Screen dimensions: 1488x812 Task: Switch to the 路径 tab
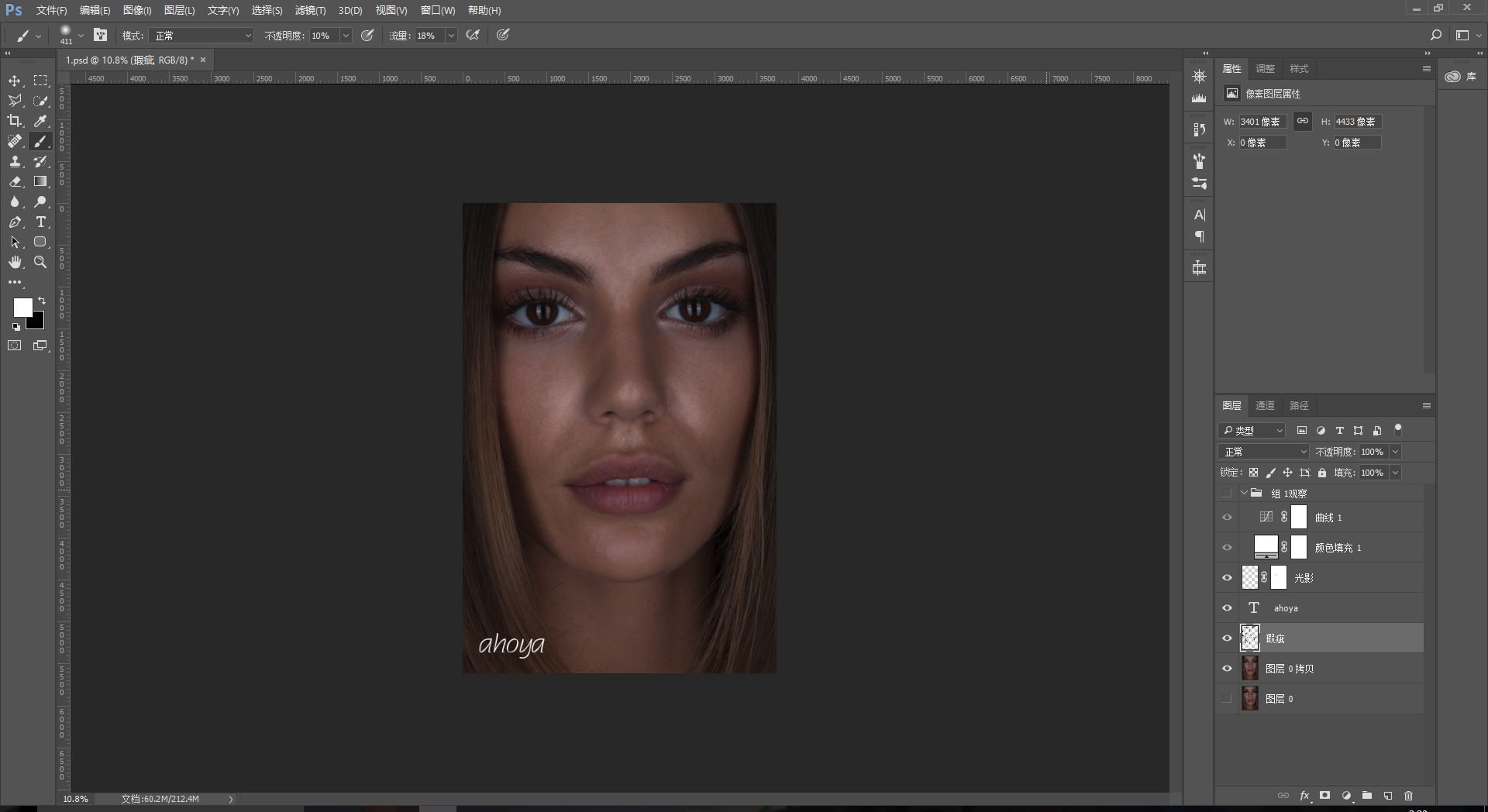(x=1299, y=405)
